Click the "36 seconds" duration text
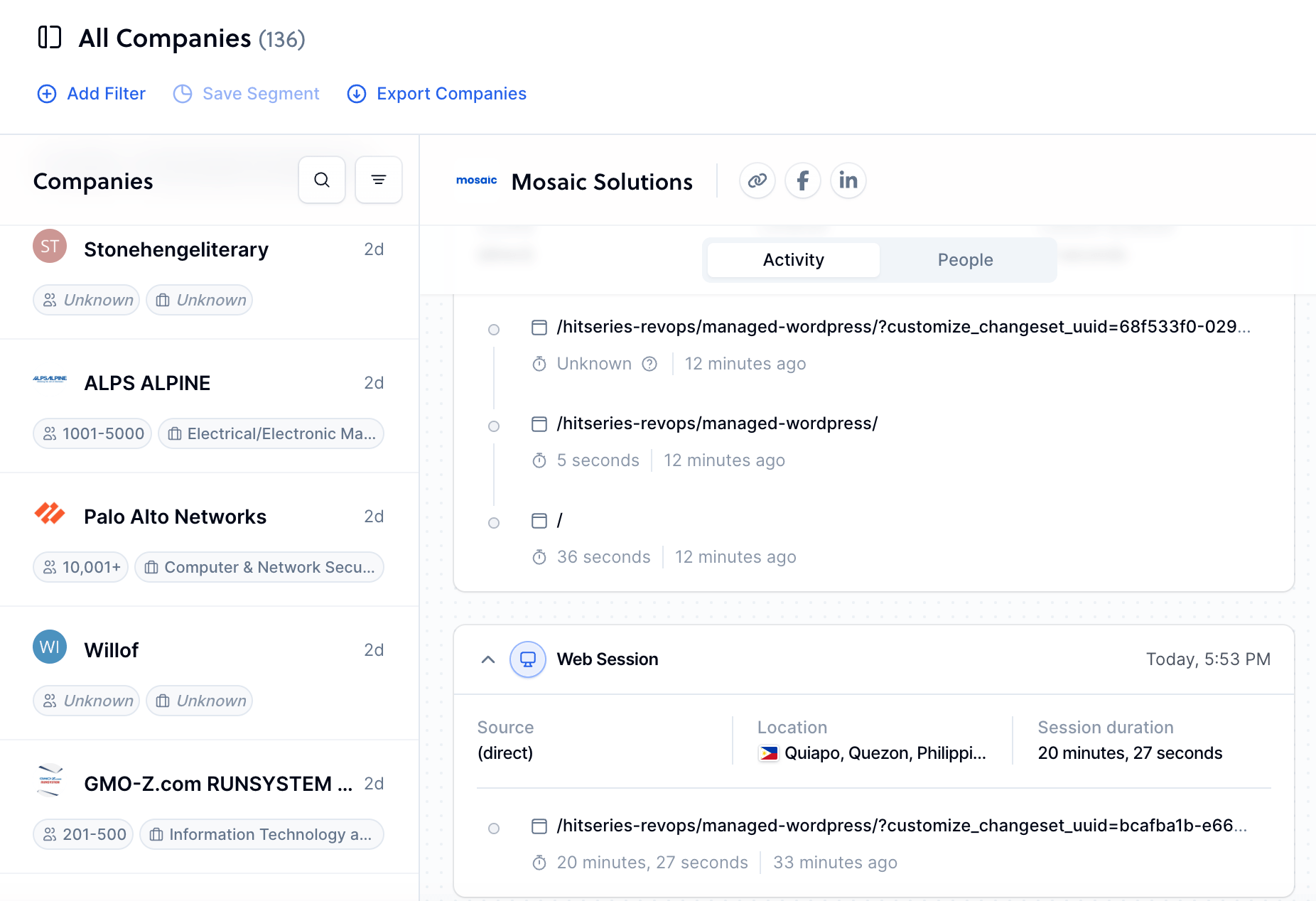Screen dimensions: 1316x901 click(604, 557)
